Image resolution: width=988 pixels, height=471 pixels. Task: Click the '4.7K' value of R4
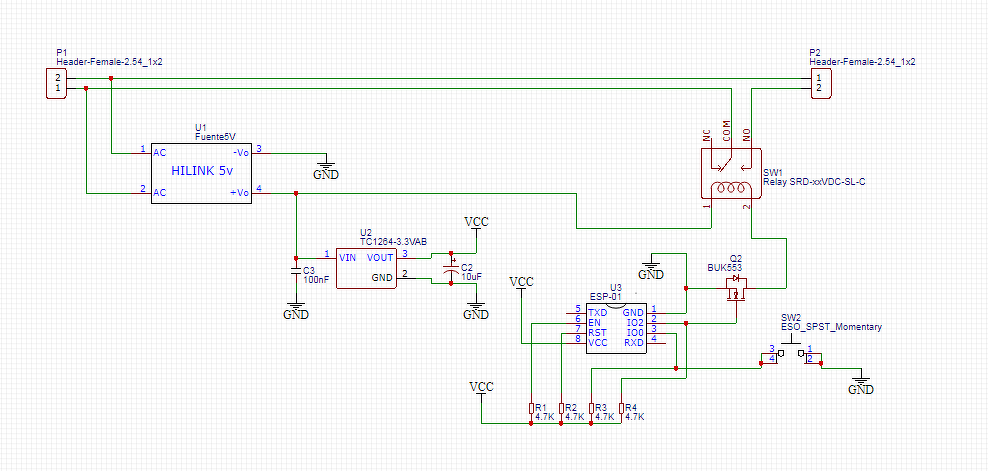point(635,417)
